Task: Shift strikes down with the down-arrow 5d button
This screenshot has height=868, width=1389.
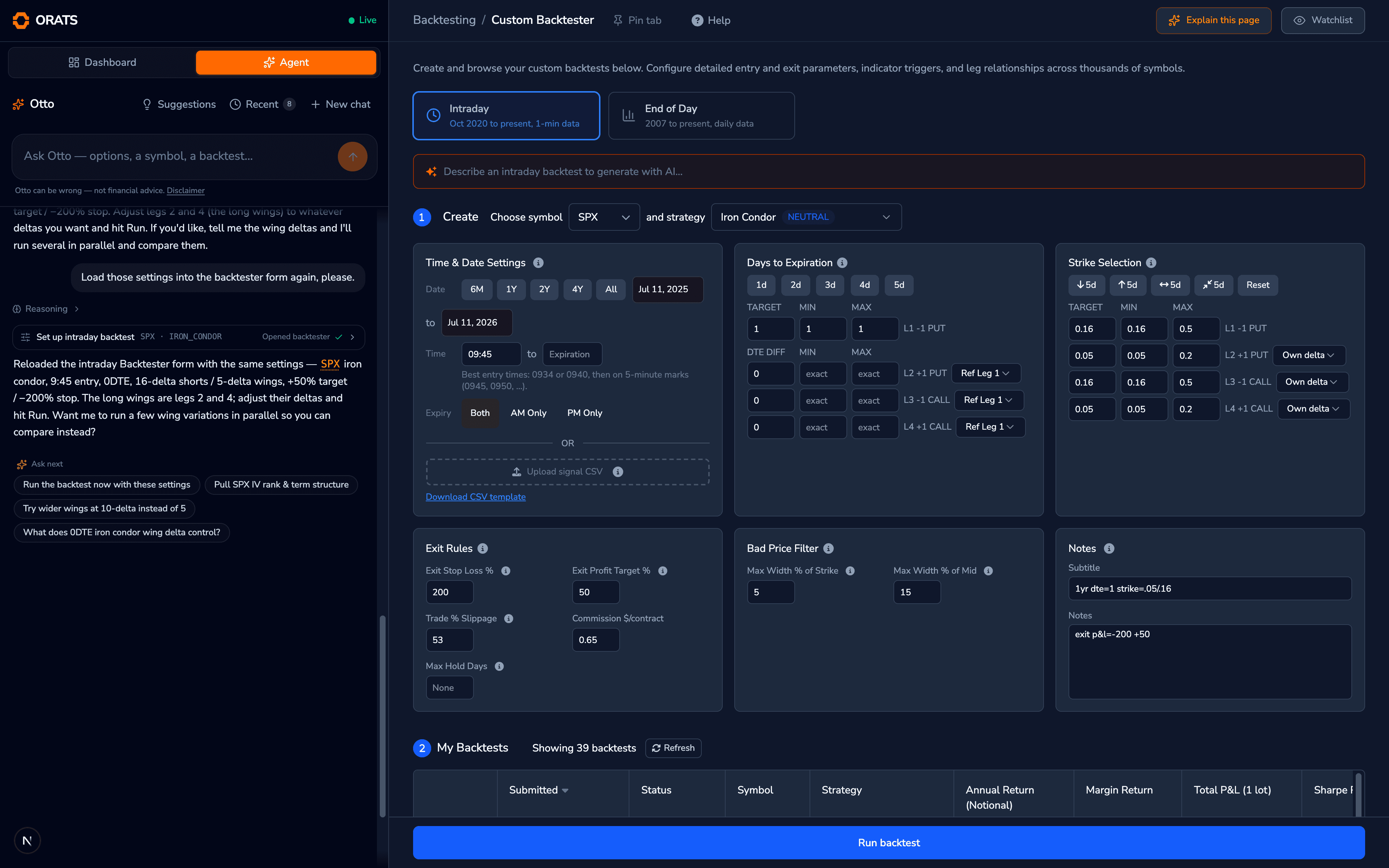Action: tap(1087, 285)
